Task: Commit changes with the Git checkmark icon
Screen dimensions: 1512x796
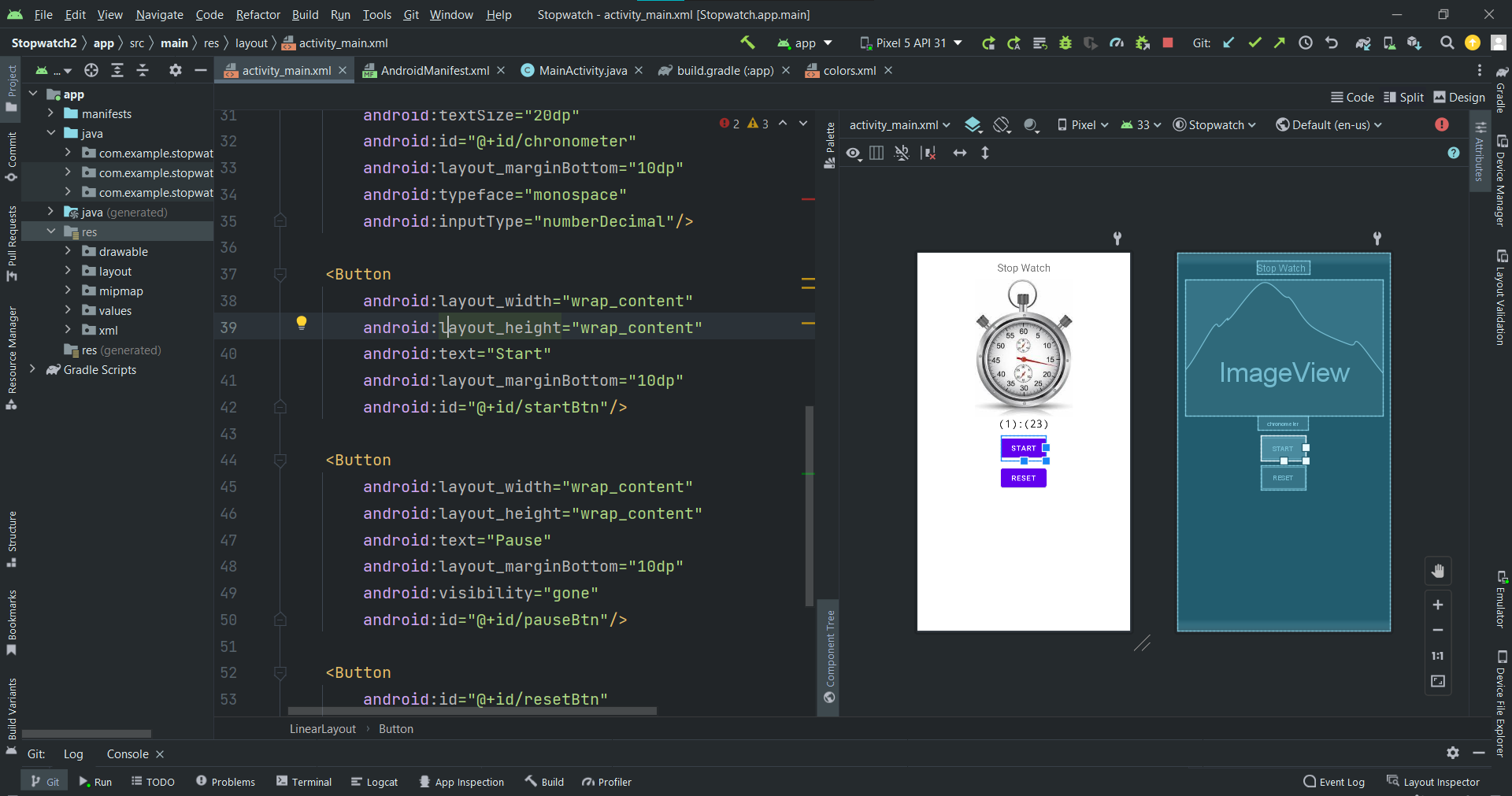Action: (1254, 43)
